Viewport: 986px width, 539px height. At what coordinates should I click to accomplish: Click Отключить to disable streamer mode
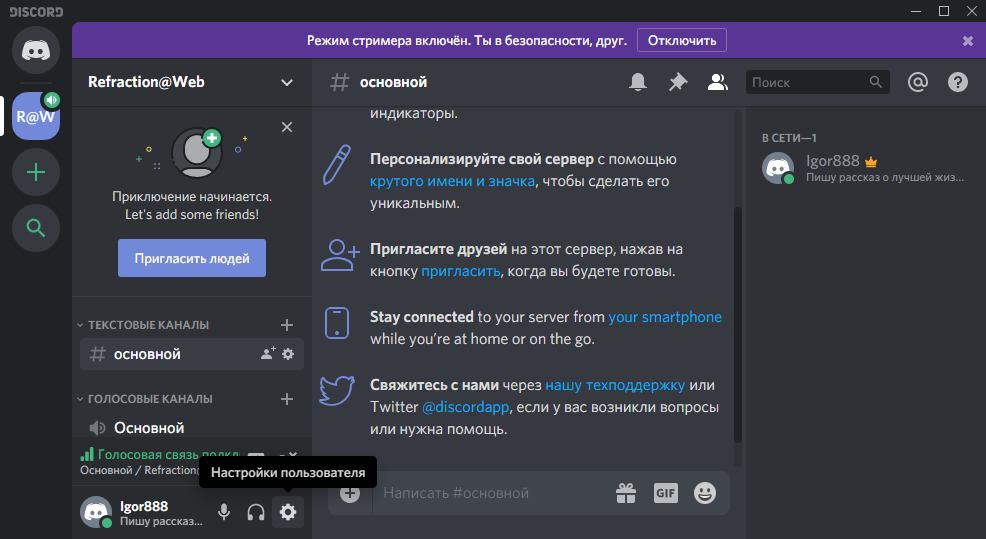click(x=682, y=41)
